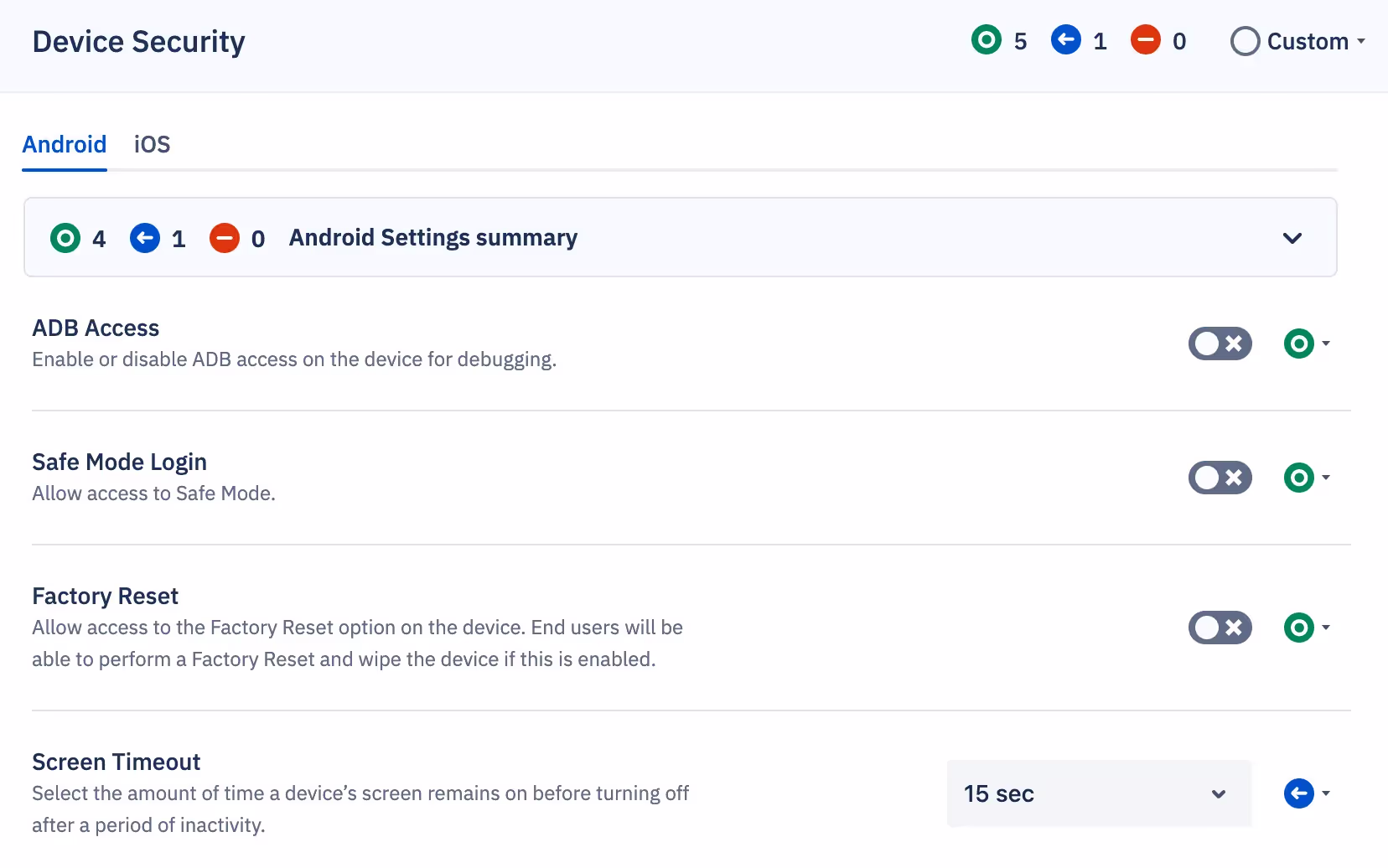Viewport: 1388px width, 868px height.
Task: Click the ADB Access setting title
Action: tap(96, 328)
